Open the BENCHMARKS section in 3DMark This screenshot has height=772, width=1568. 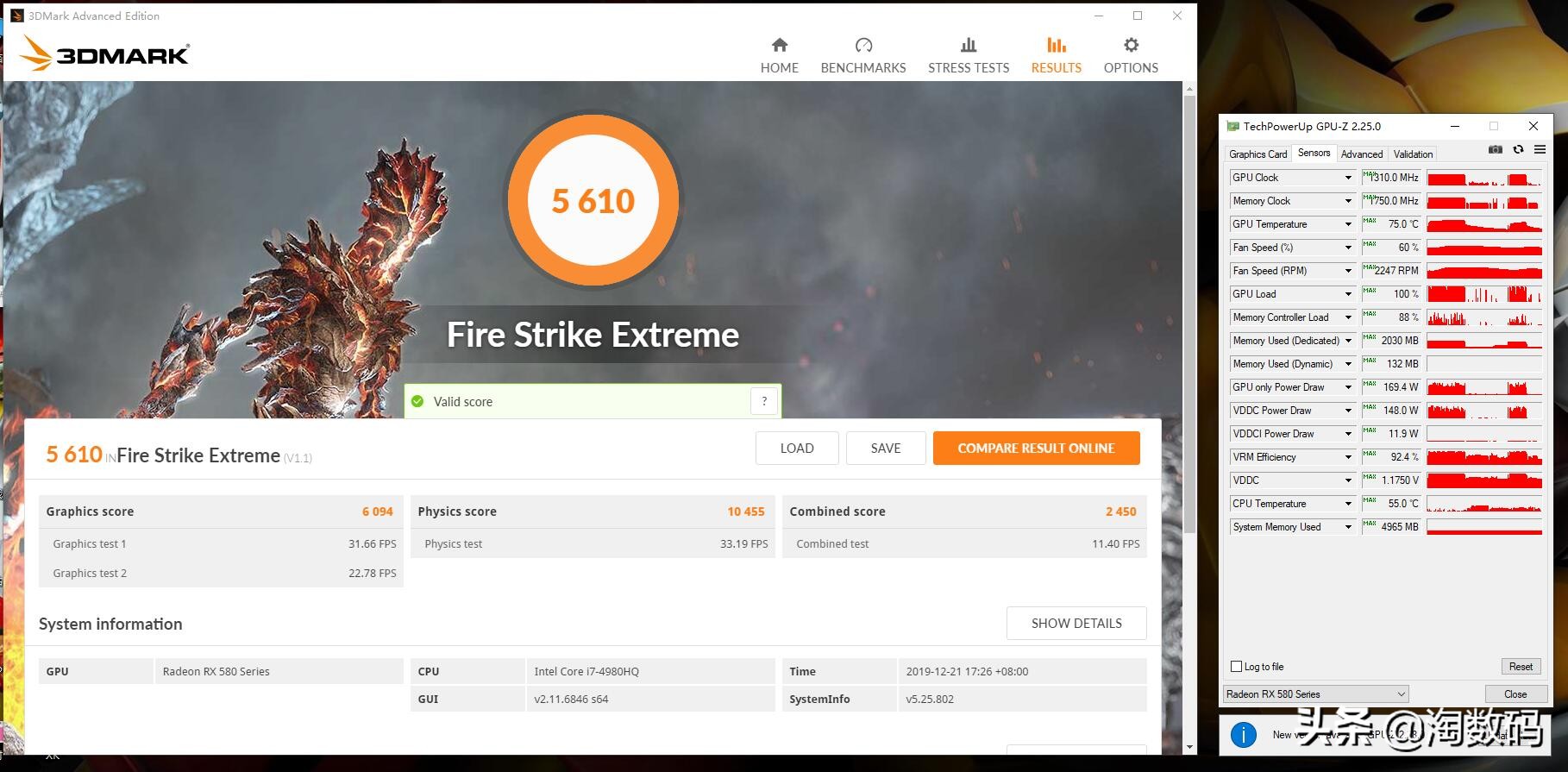coord(863,55)
